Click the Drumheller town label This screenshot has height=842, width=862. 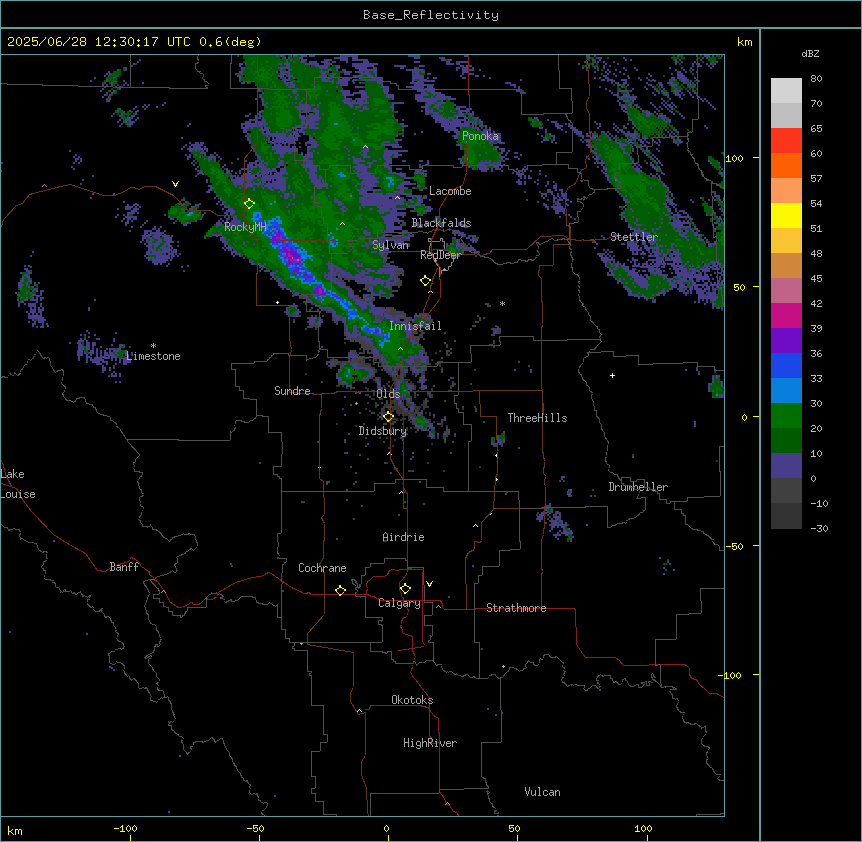pyautogui.click(x=638, y=487)
